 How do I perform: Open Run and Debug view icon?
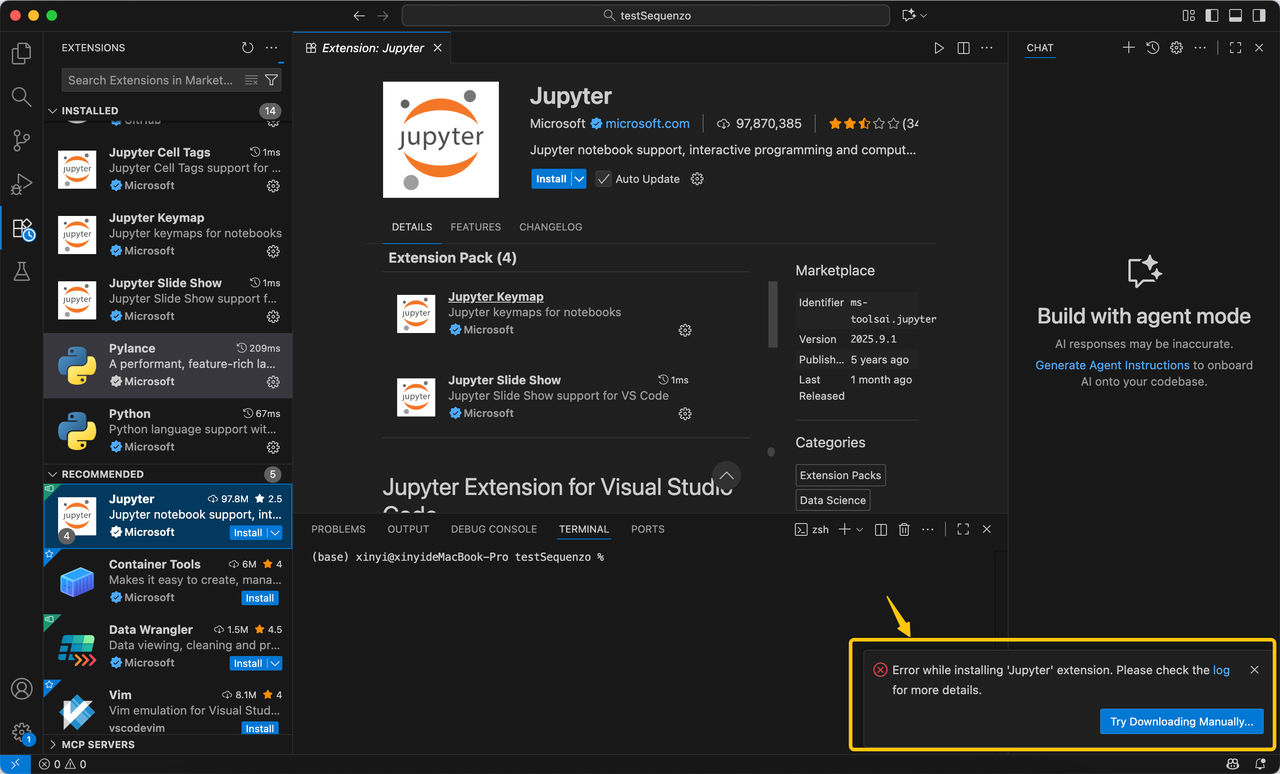21,184
